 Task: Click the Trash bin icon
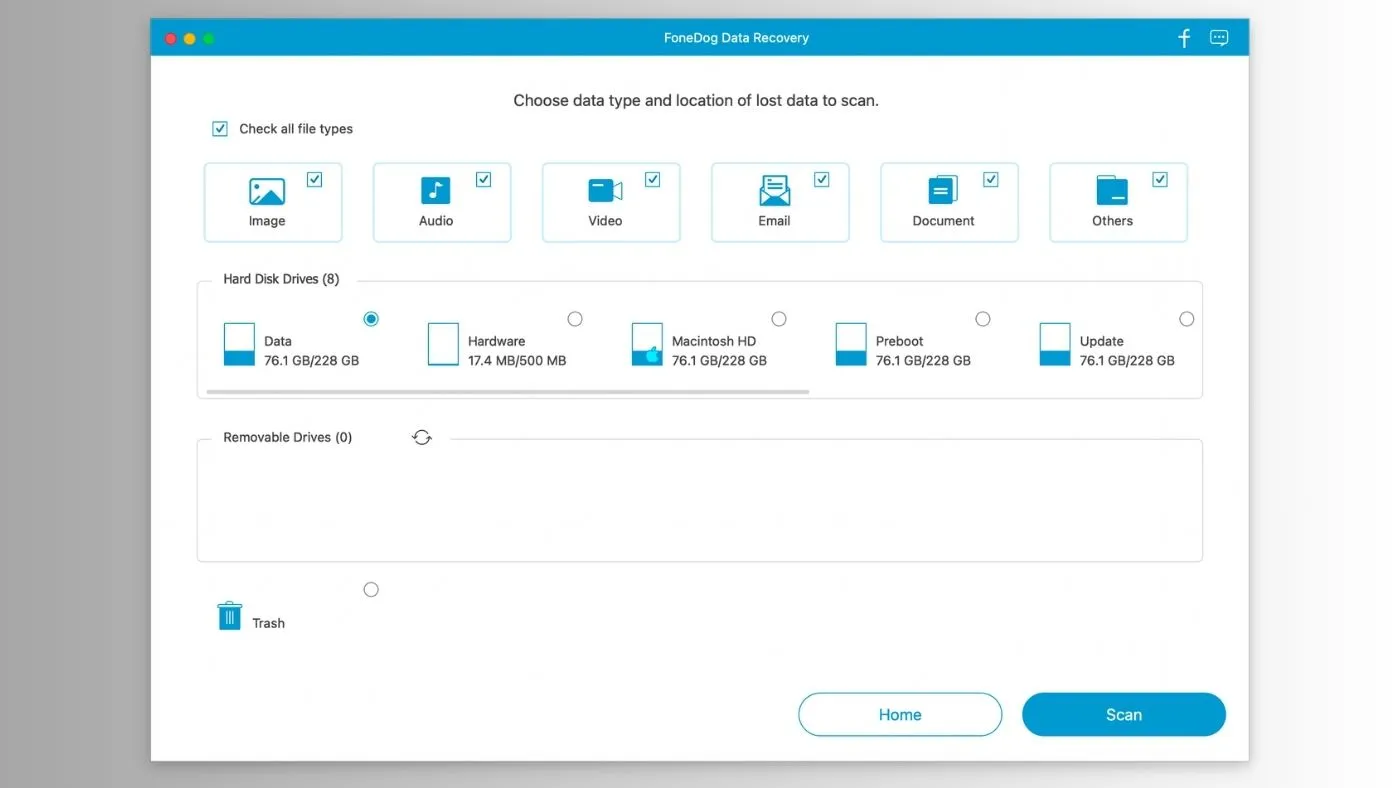pyautogui.click(x=230, y=616)
